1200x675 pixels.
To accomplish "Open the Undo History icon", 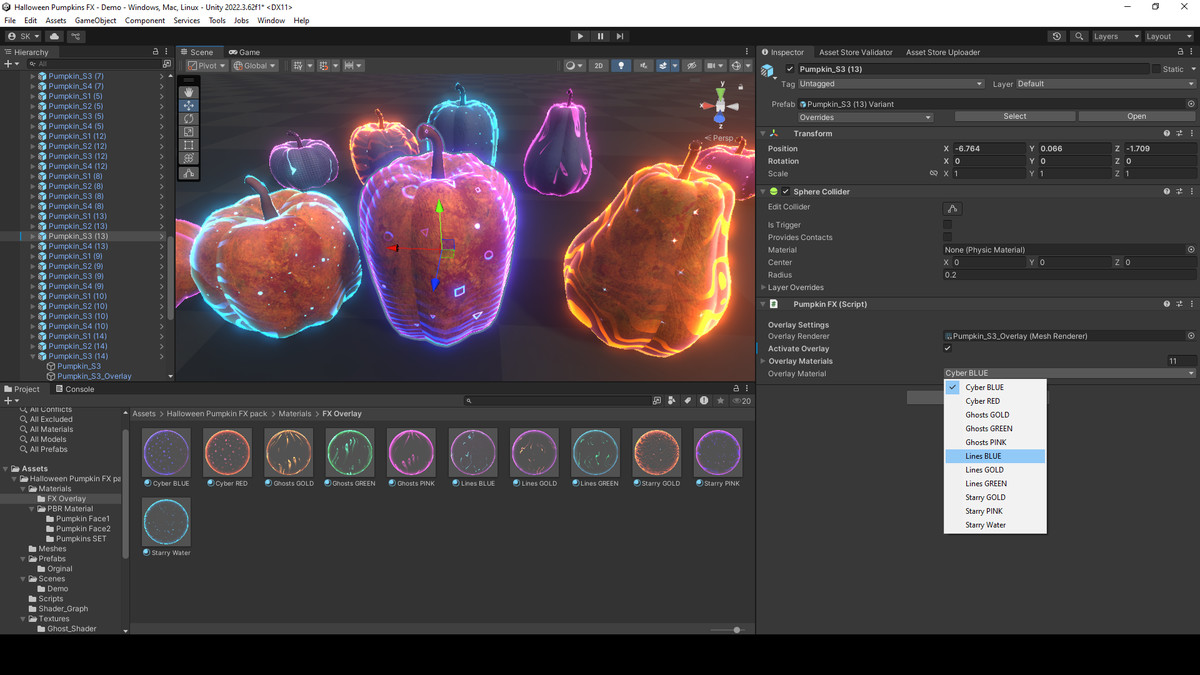I will click(1057, 36).
